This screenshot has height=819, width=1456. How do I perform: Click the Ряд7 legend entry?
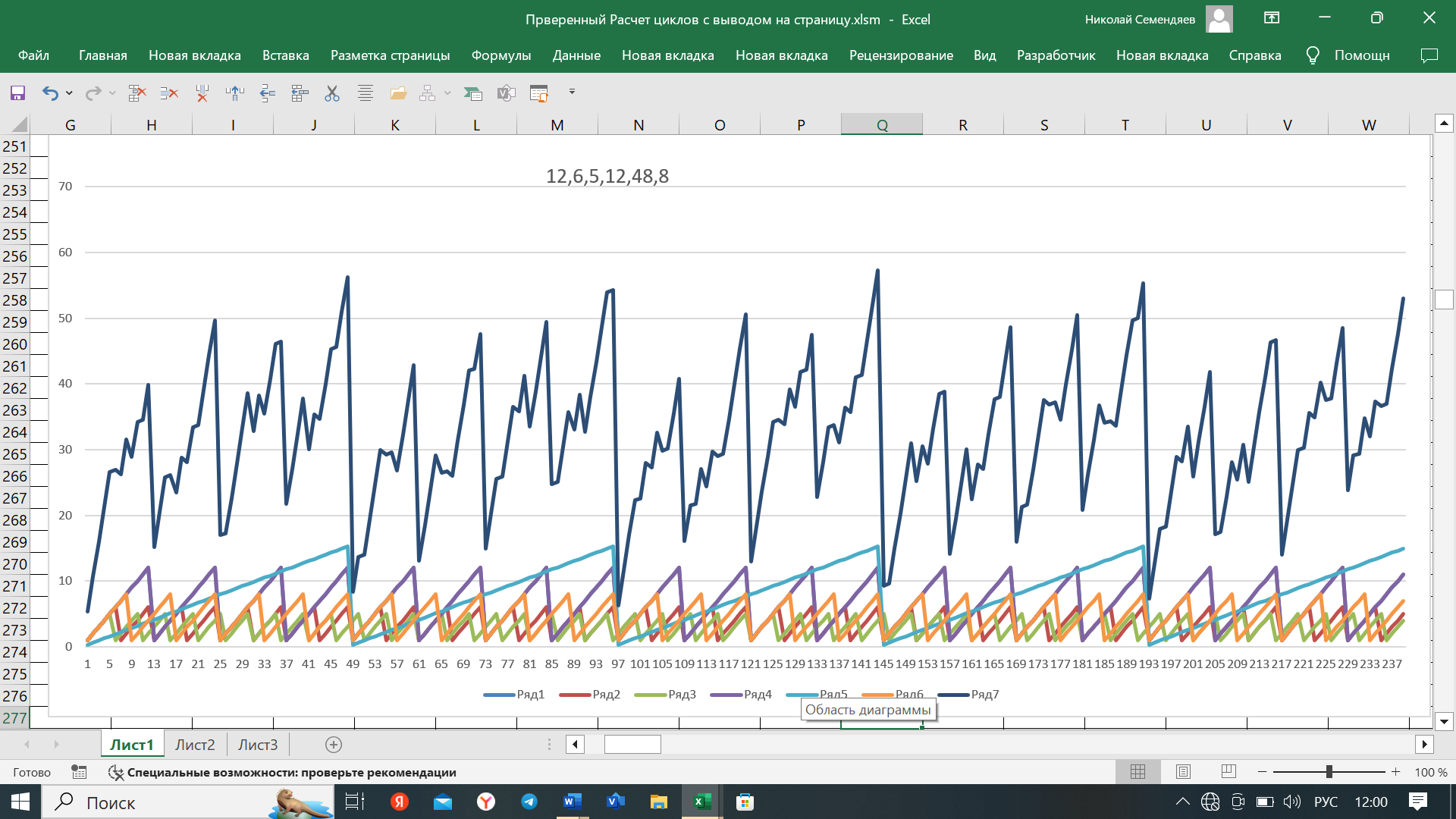[x=969, y=695]
